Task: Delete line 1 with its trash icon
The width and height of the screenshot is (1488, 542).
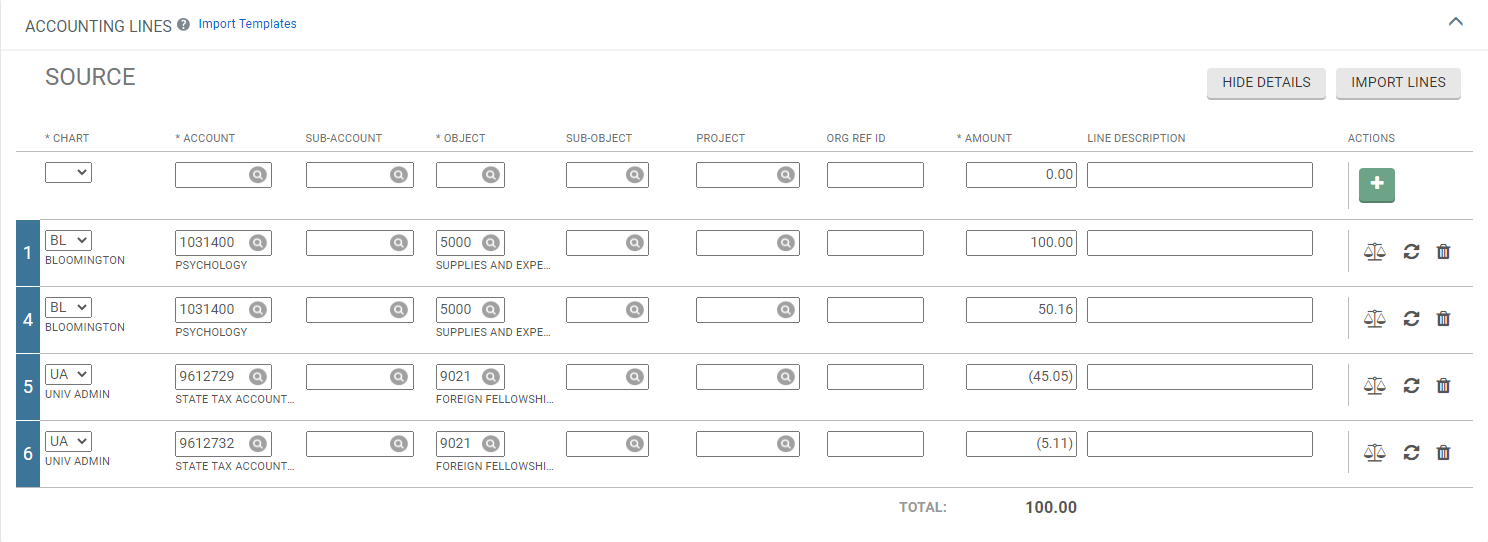Action: point(1443,252)
